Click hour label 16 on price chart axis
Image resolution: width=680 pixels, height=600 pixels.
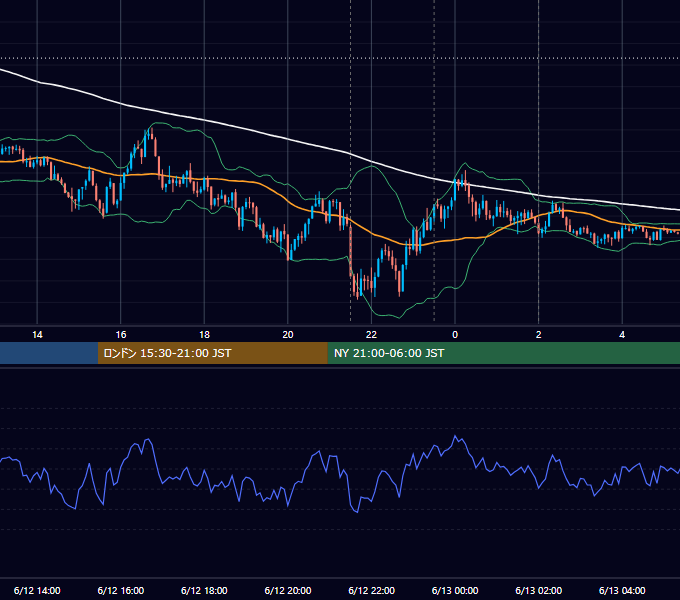[121, 335]
